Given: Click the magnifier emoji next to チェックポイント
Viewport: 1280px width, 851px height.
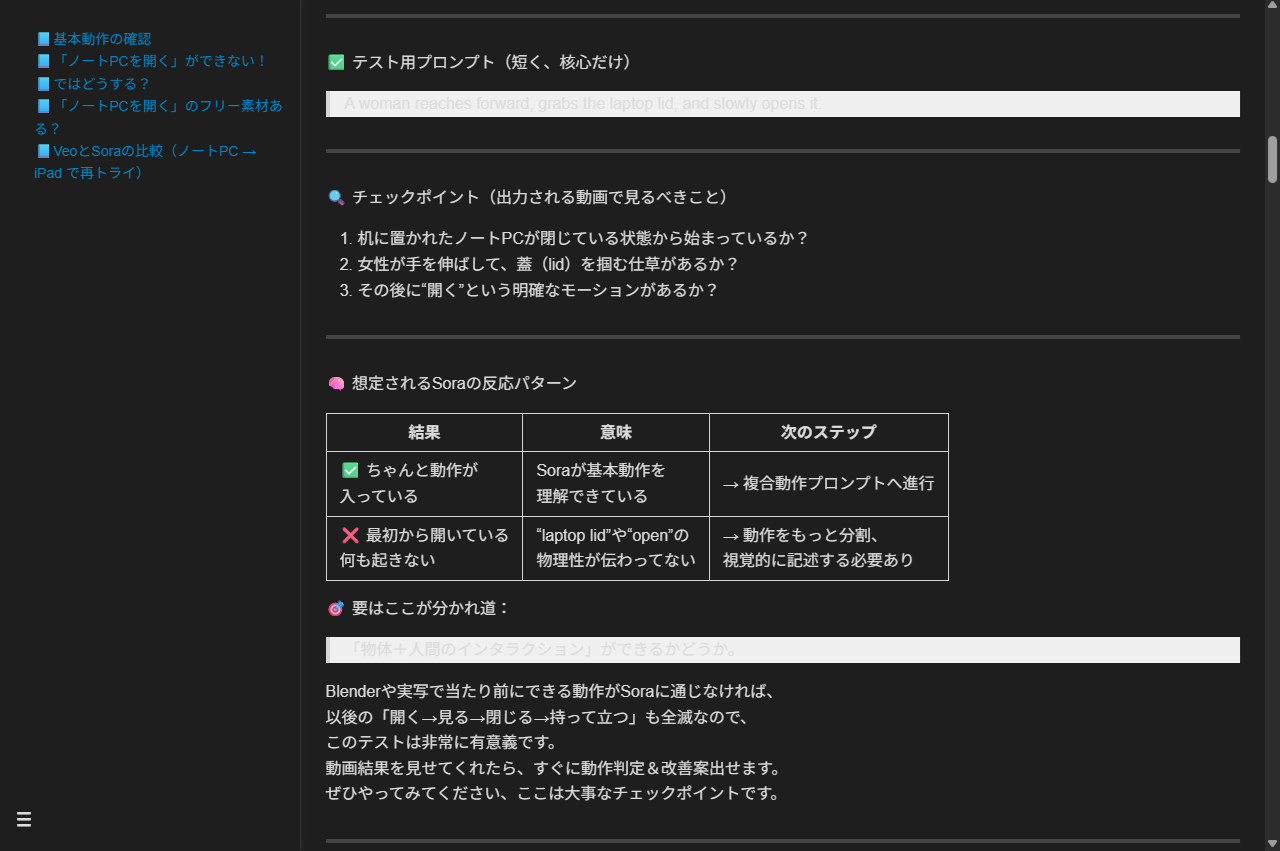Looking at the screenshot, I should pyautogui.click(x=336, y=198).
